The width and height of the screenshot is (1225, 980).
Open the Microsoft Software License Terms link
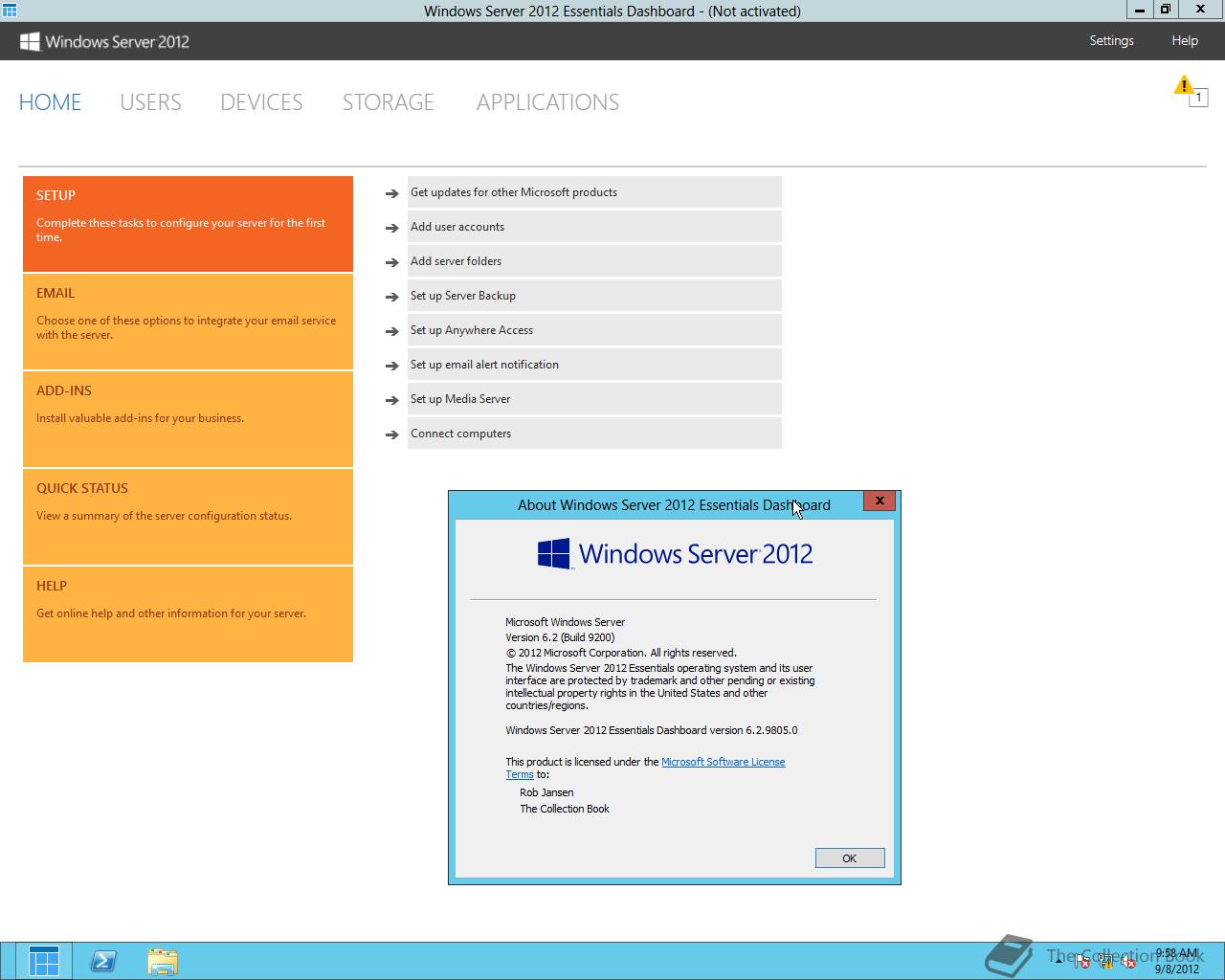click(x=723, y=762)
